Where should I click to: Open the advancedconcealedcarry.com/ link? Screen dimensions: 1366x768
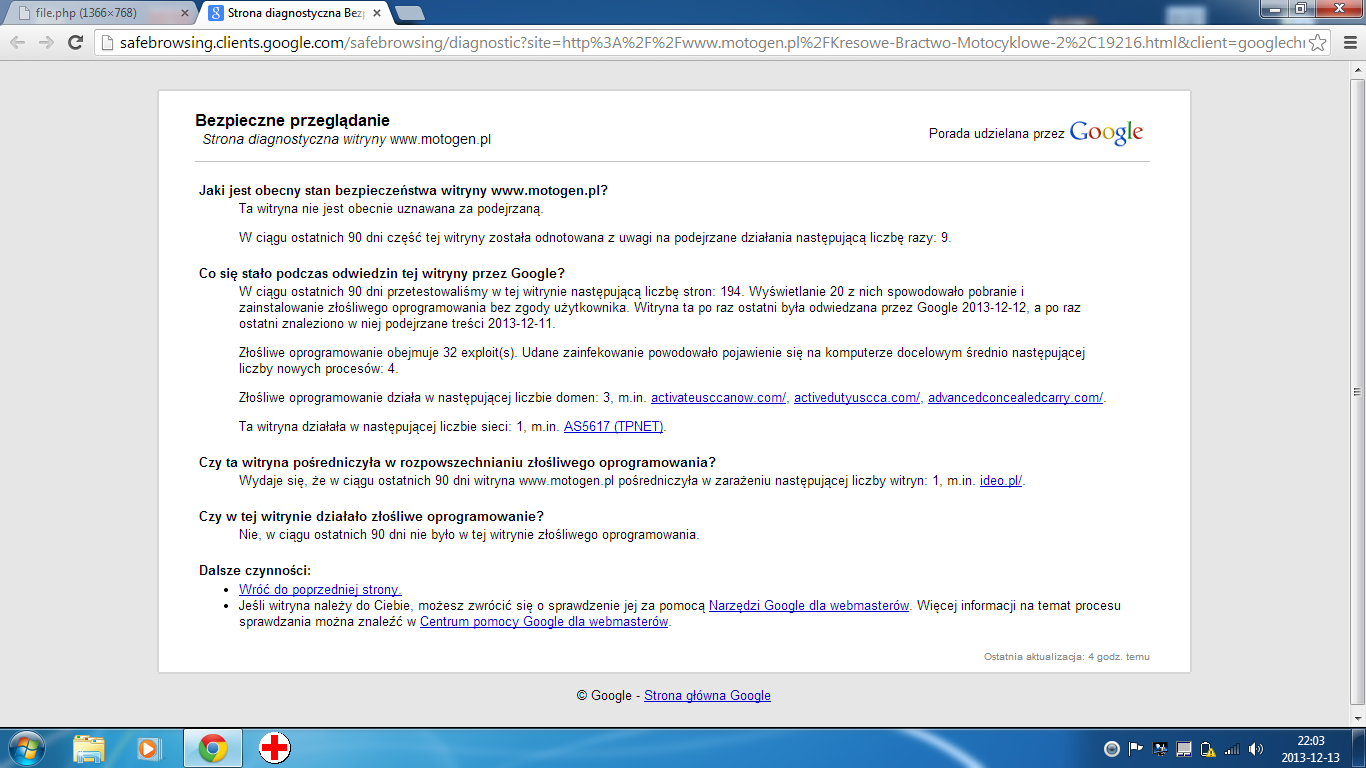pos(1015,398)
